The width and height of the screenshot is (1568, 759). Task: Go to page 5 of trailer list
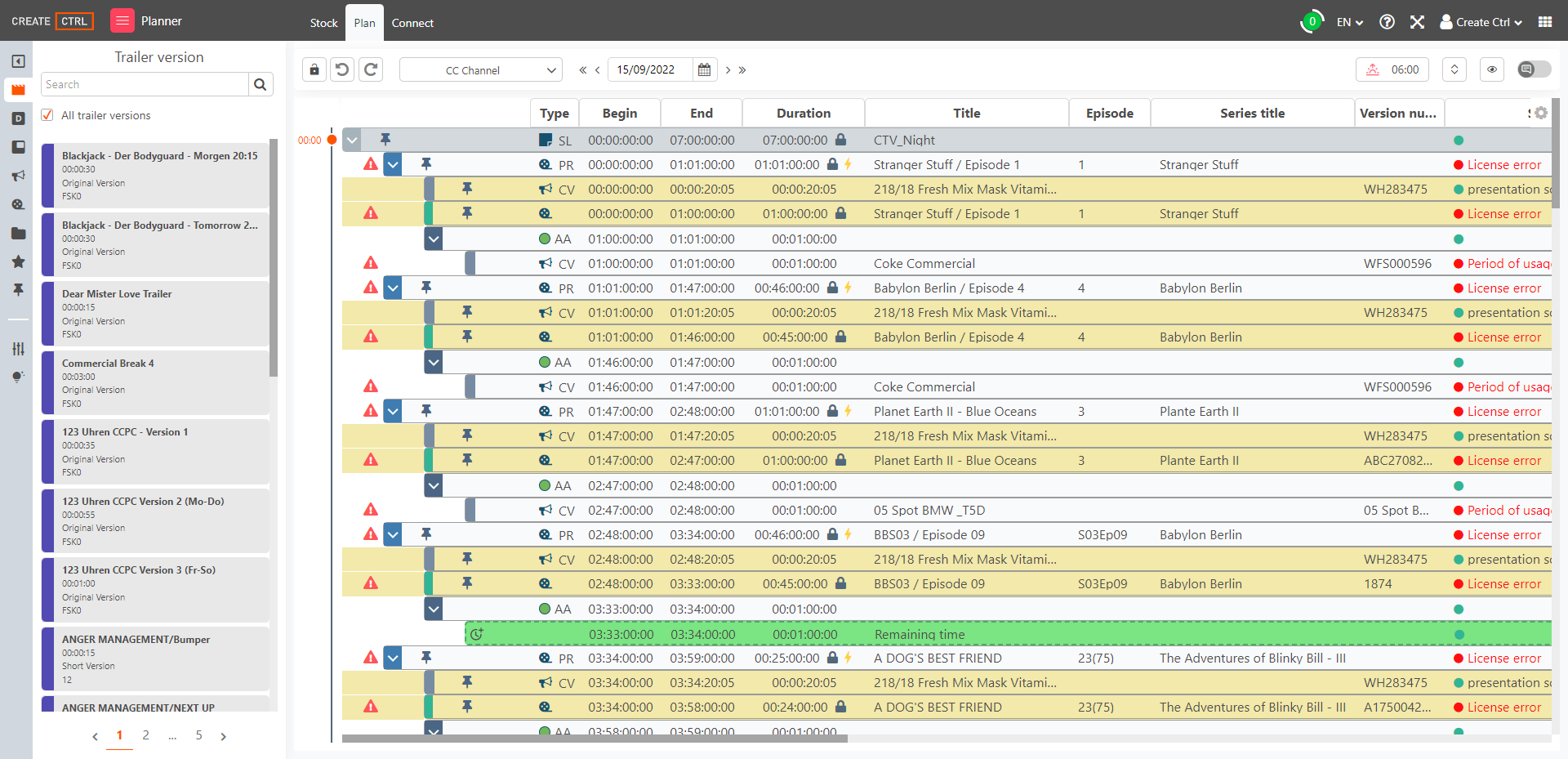point(198,735)
